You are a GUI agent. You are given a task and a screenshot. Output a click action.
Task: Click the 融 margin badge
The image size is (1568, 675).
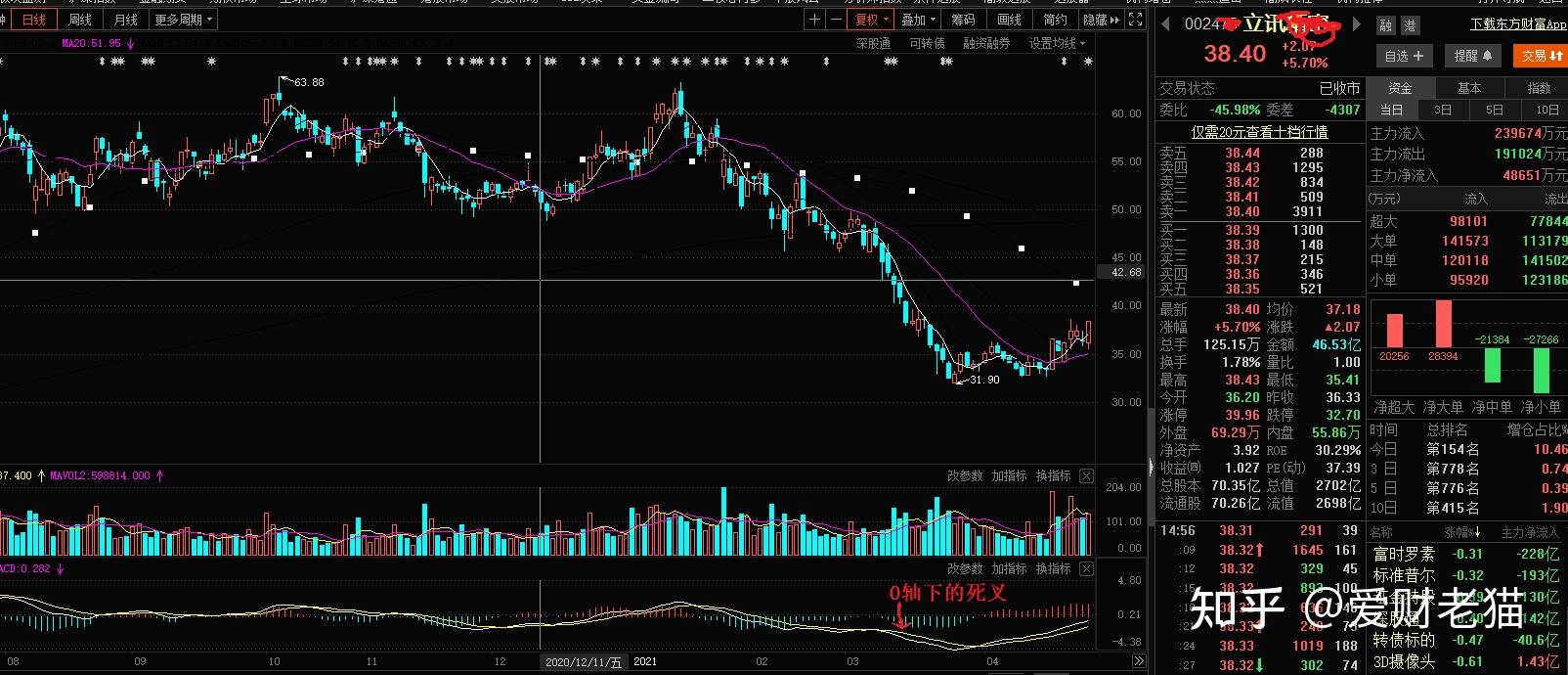[1386, 26]
